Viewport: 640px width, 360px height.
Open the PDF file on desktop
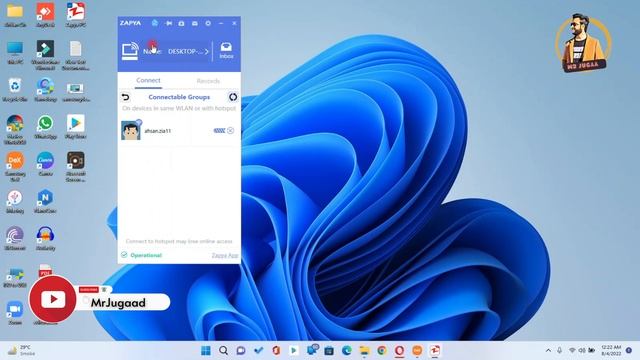click(45, 270)
